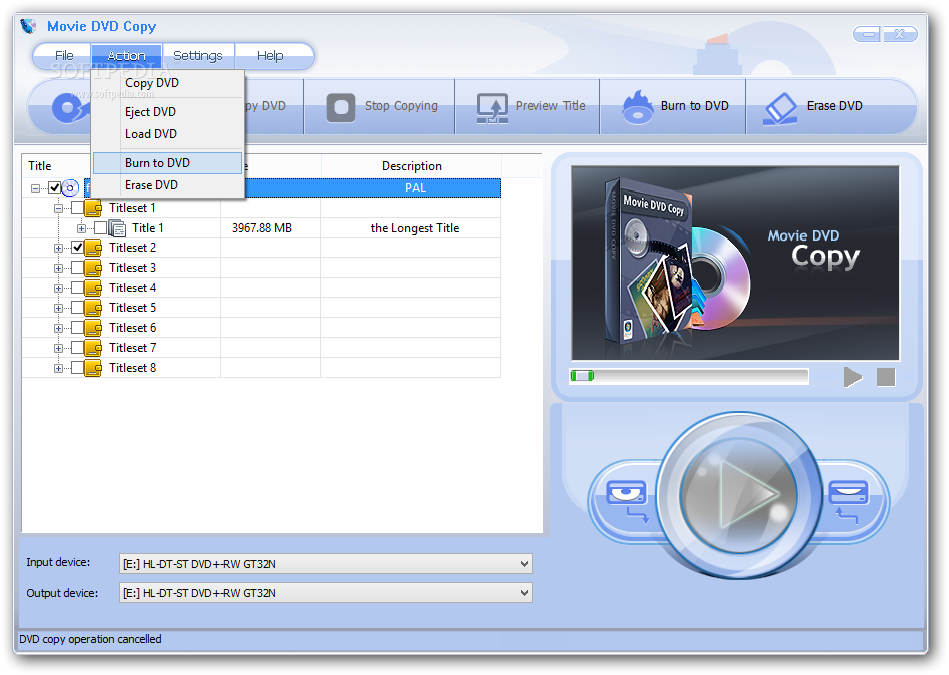Check the Titleset 3 checkbox

coord(77,268)
